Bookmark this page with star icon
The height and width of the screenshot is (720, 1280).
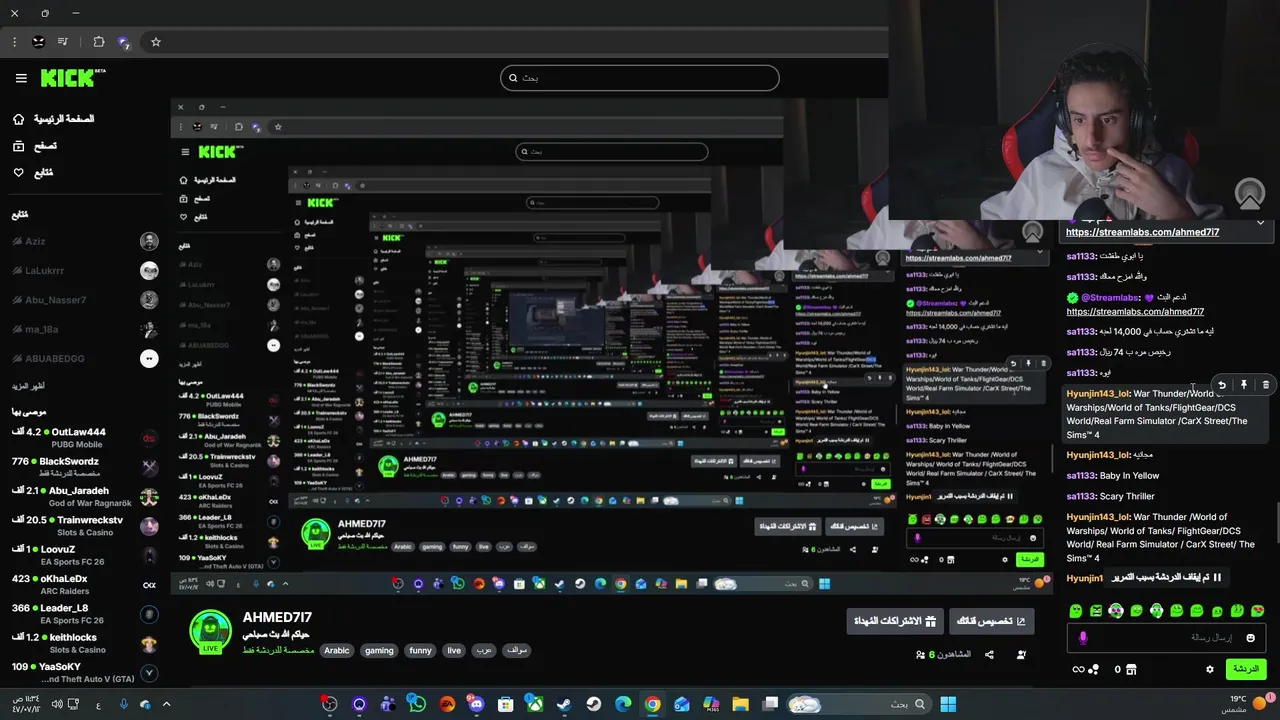point(156,42)
